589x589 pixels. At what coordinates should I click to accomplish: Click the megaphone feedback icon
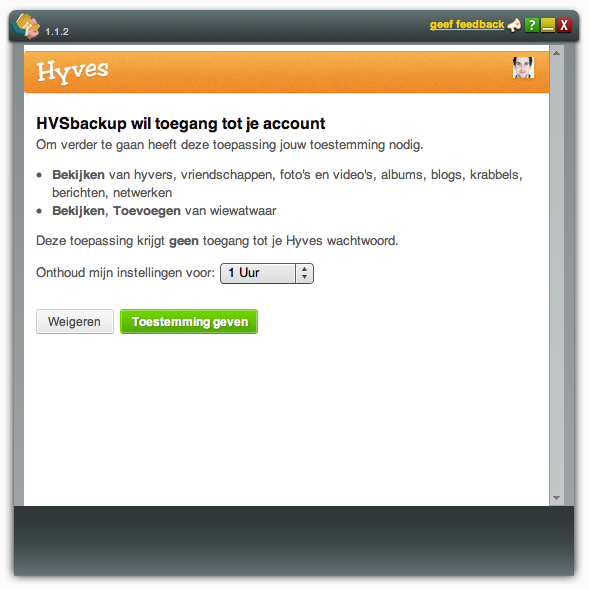tap(514, 25)
